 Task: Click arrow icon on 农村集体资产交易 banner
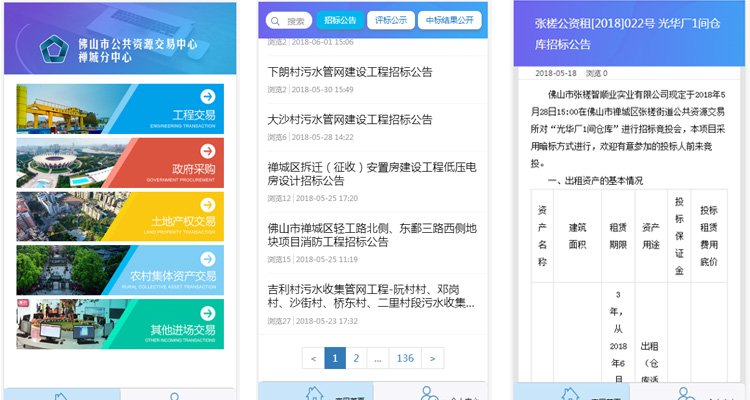208,259
